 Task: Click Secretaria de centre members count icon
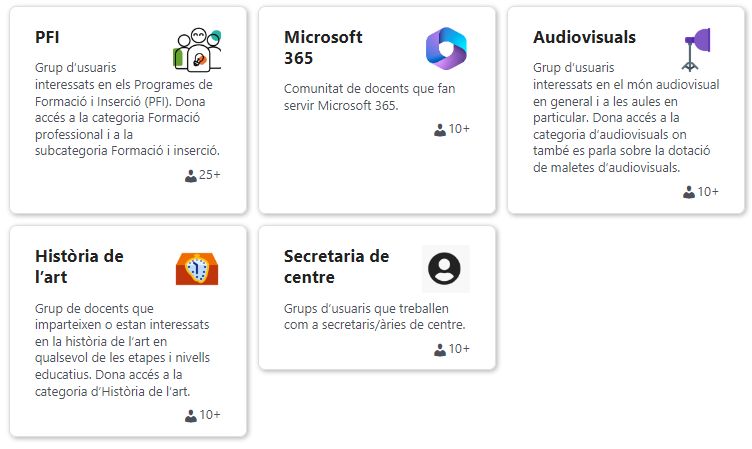pos(440,349)
